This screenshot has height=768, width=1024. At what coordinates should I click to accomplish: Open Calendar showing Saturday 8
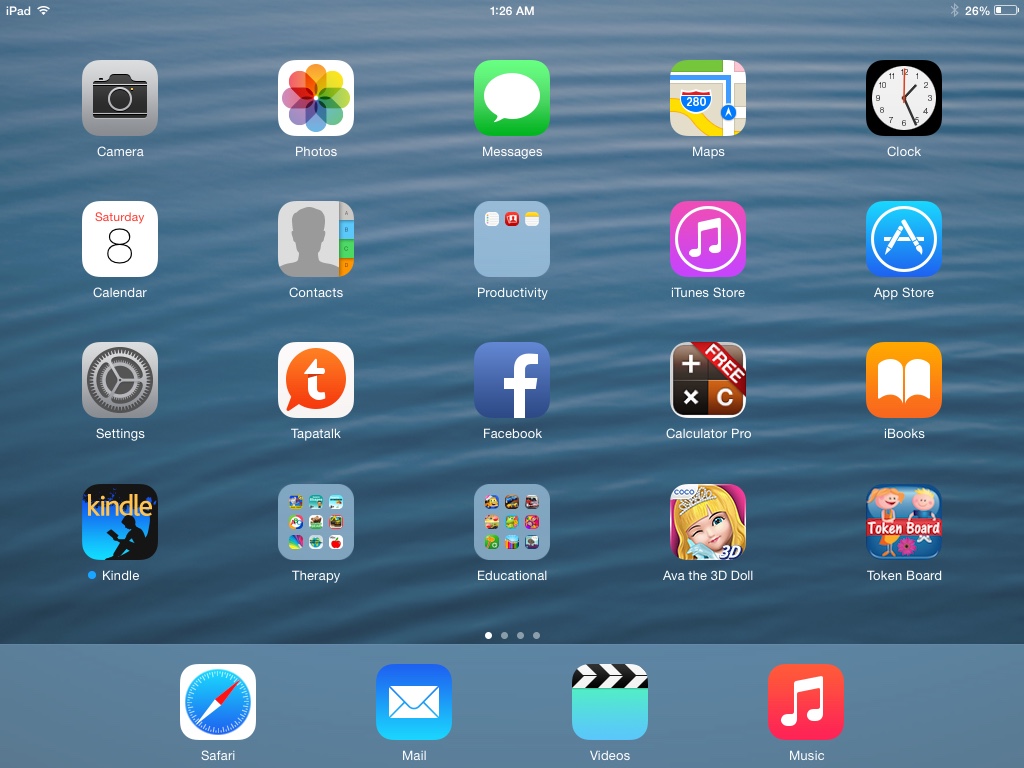click(120, 239)
